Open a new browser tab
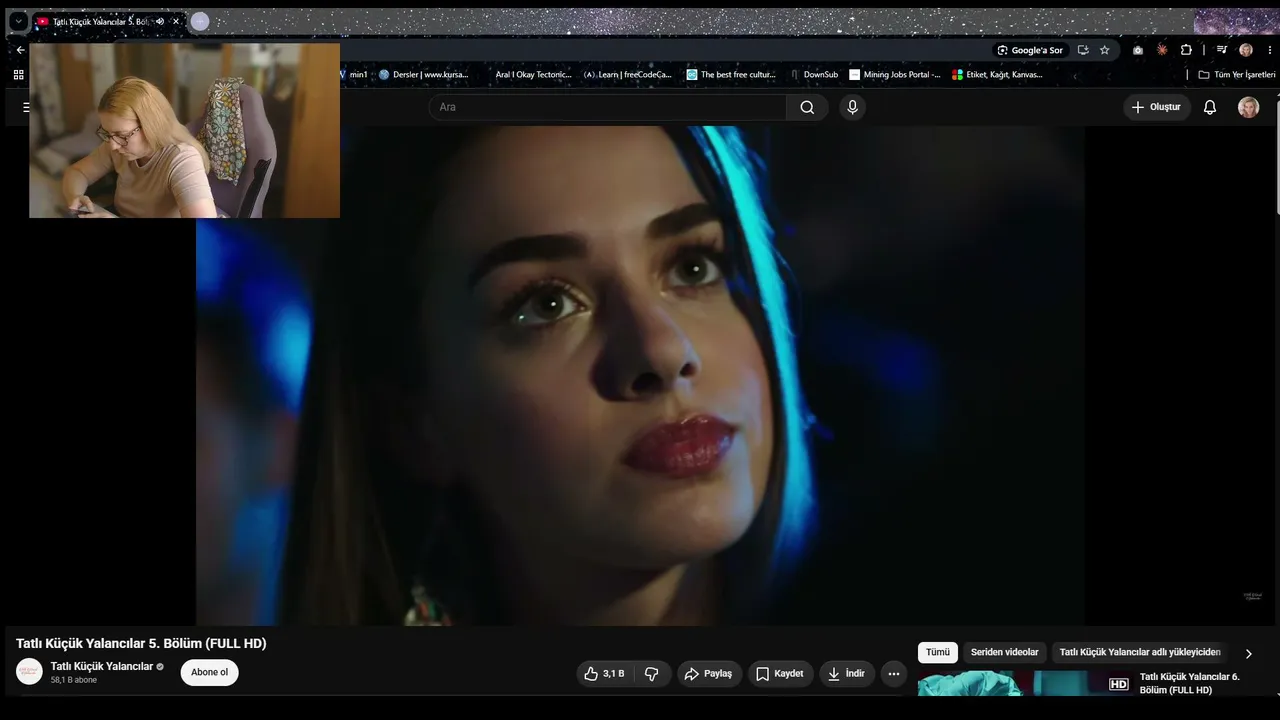The image size is (1280, 720). click(200, 21)
